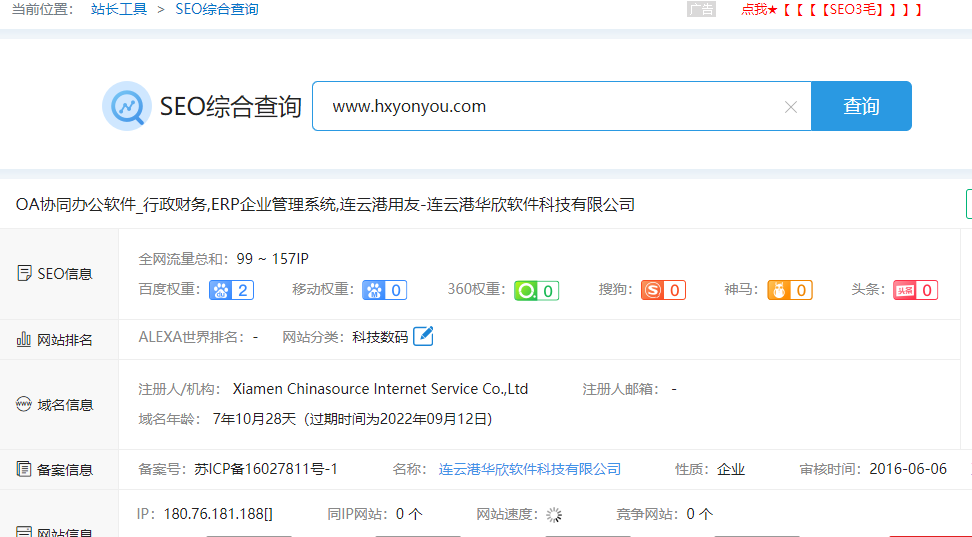Click the 注册人邮箱 label
Screen dimensions: 972x537
tap(621, 389)
